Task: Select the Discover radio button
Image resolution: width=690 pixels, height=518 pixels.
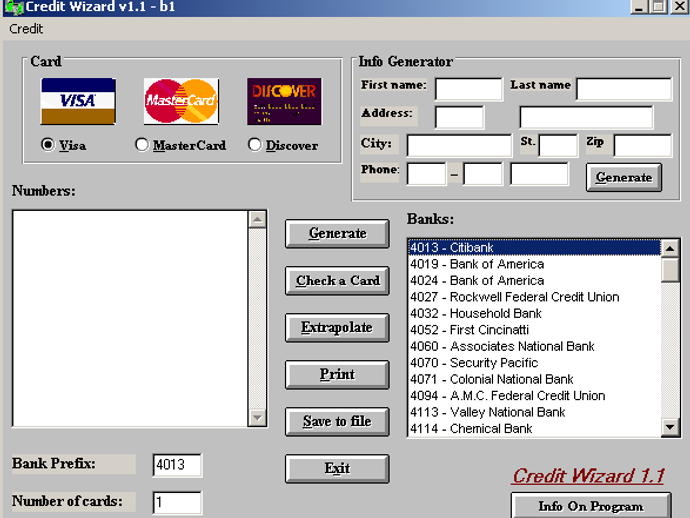Action: (x=254, y=144)
